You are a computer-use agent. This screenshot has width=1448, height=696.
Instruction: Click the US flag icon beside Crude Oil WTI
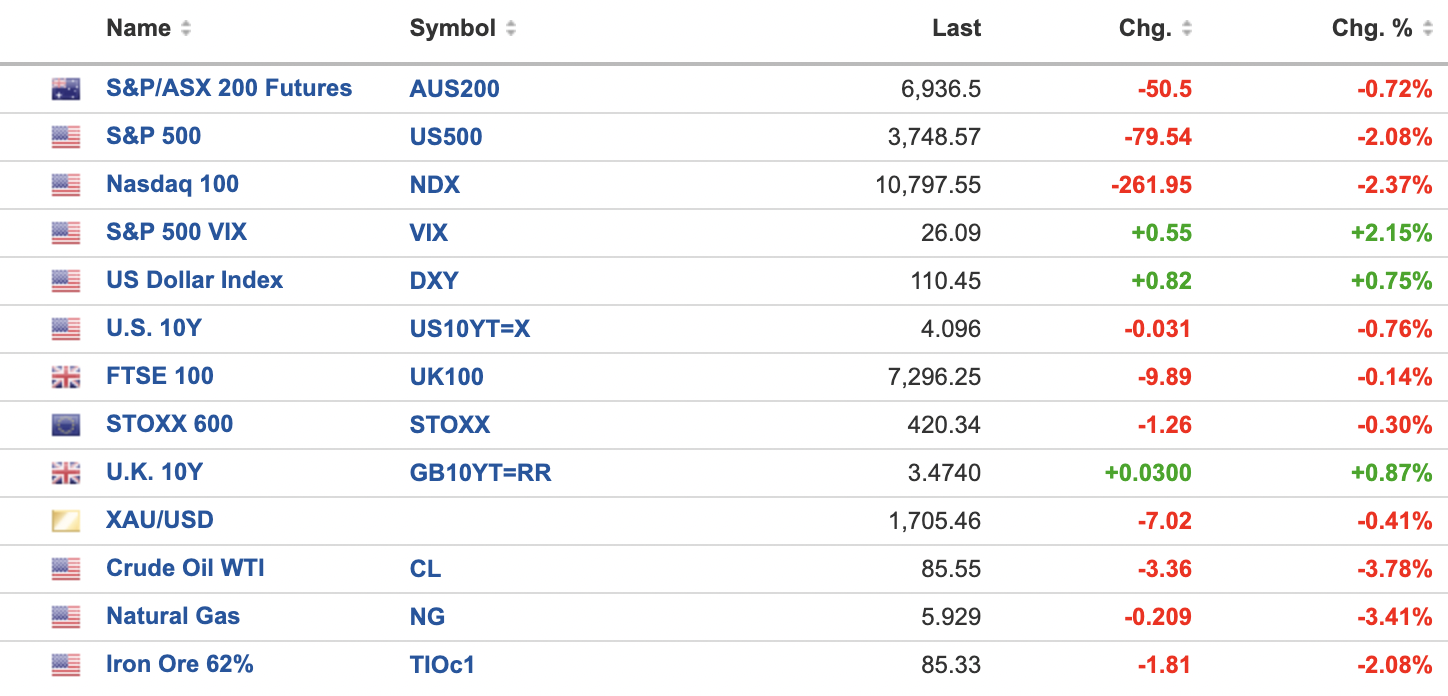[66, 569]
